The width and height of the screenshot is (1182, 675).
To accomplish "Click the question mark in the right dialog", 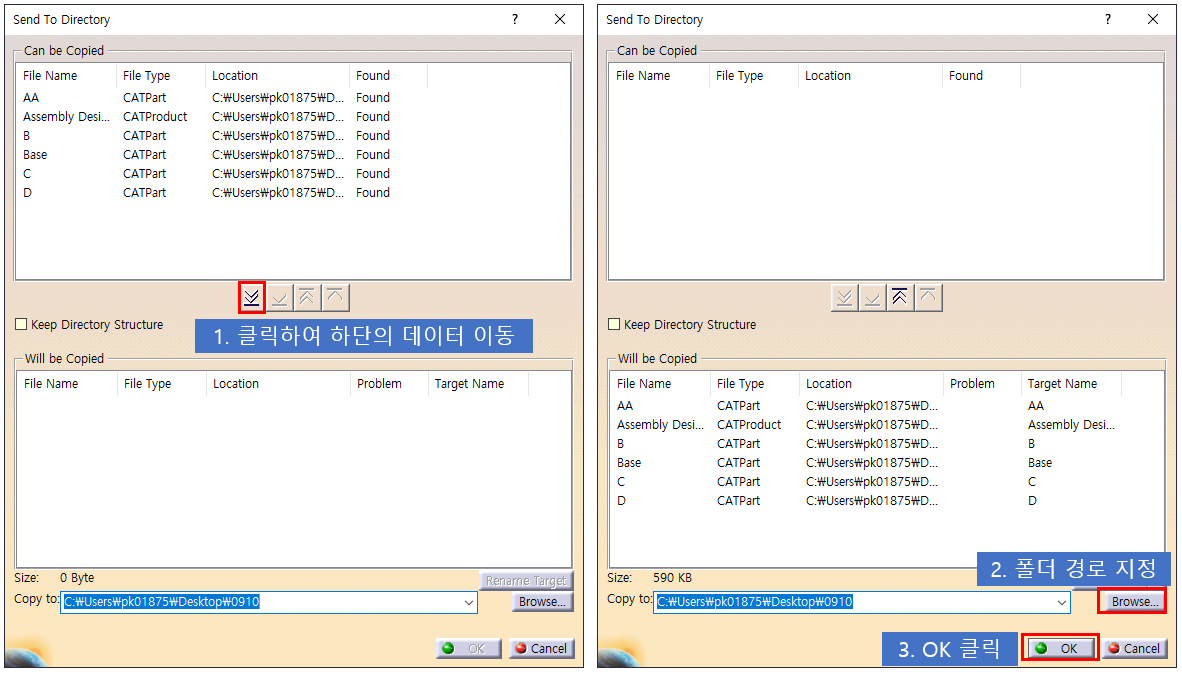I will coord(1107,19).
